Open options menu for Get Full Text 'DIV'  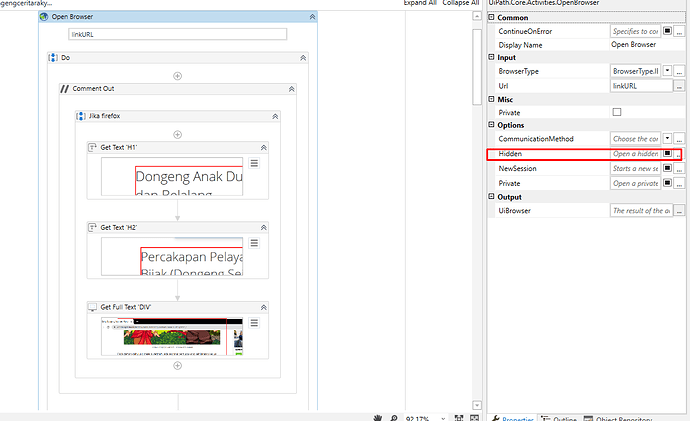tap(254, 323)
